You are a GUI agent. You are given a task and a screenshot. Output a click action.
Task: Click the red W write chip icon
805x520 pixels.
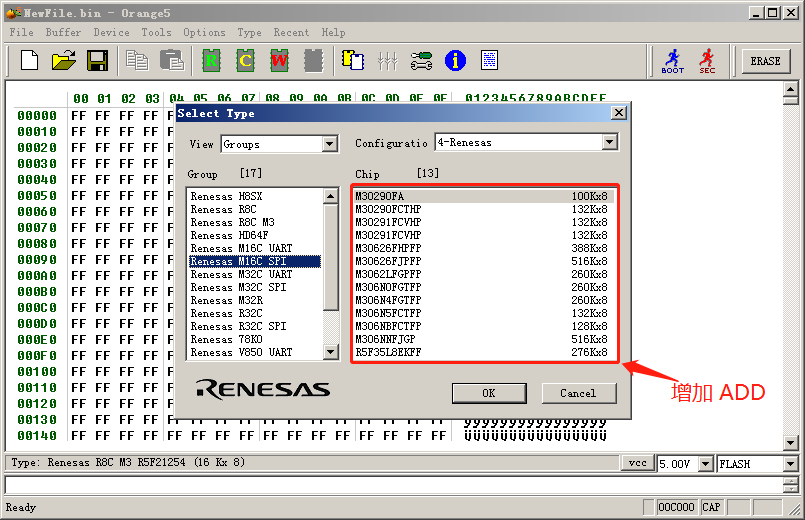click(279, 61)
